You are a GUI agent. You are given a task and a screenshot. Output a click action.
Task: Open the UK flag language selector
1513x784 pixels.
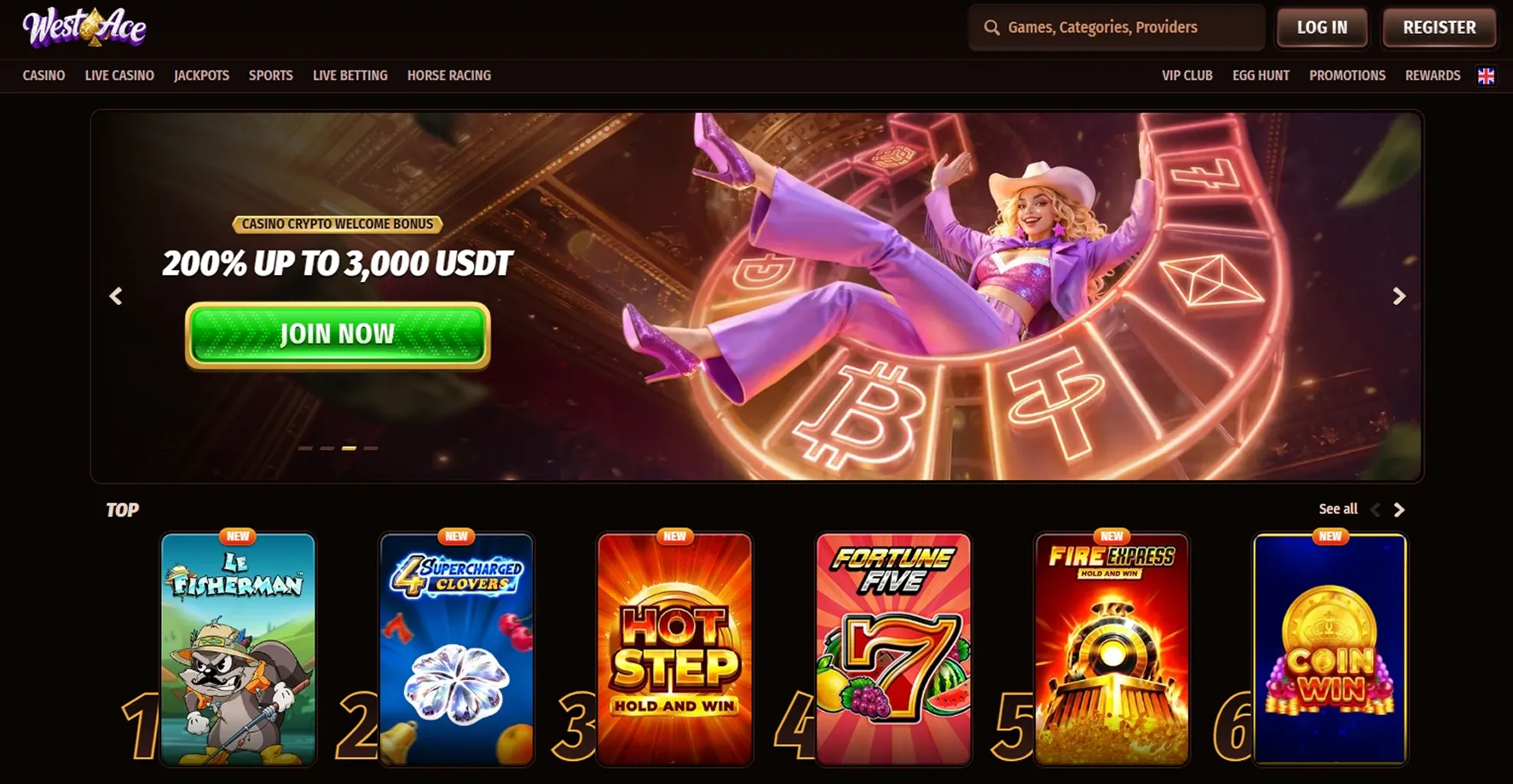tap(1486, 76)
